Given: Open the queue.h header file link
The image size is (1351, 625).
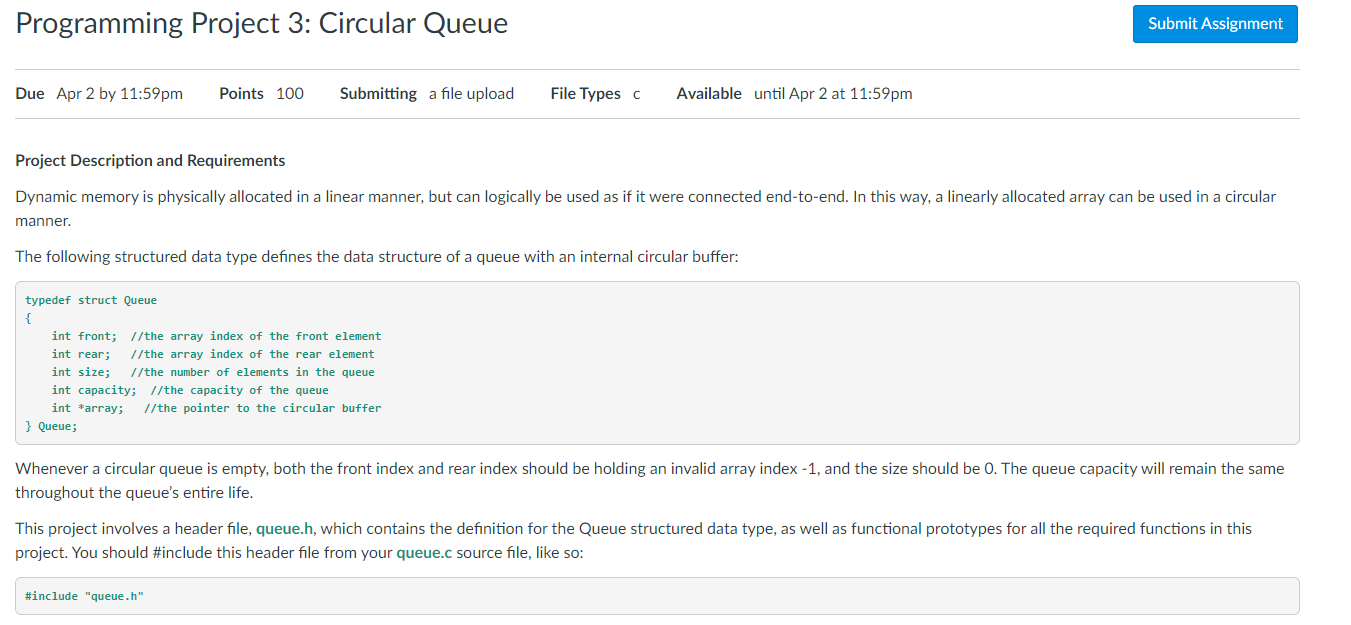Looking at the screenshot, I should [285, 528].
